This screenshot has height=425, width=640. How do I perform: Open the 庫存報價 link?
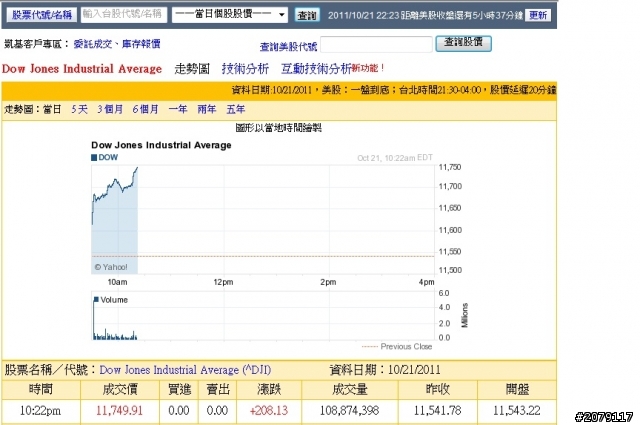coord(141,44)
